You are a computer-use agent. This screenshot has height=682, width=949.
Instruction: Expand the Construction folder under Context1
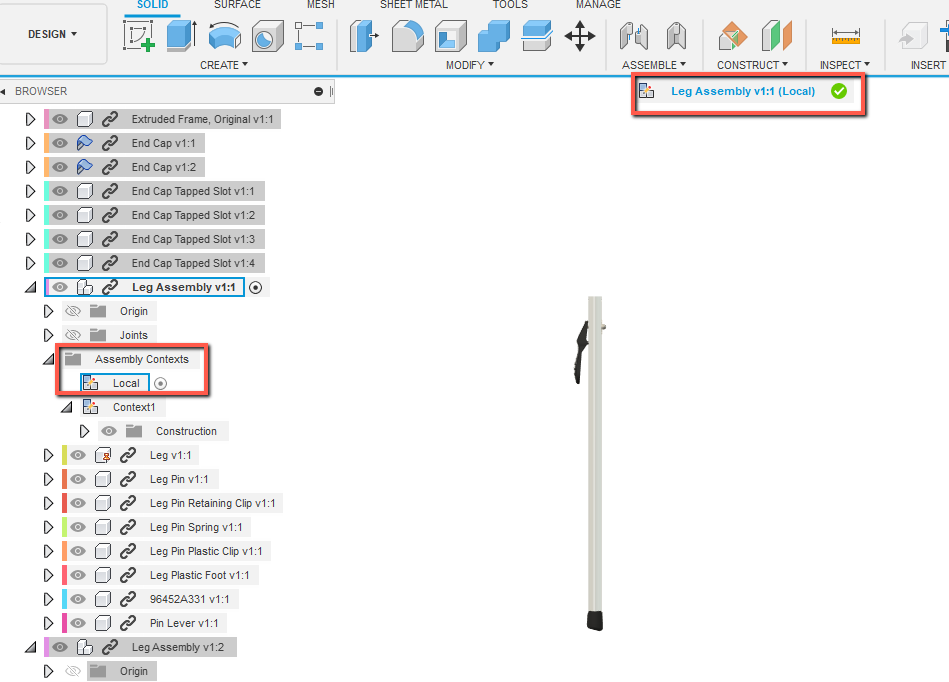pyautogui.click(x=85, y=431)
